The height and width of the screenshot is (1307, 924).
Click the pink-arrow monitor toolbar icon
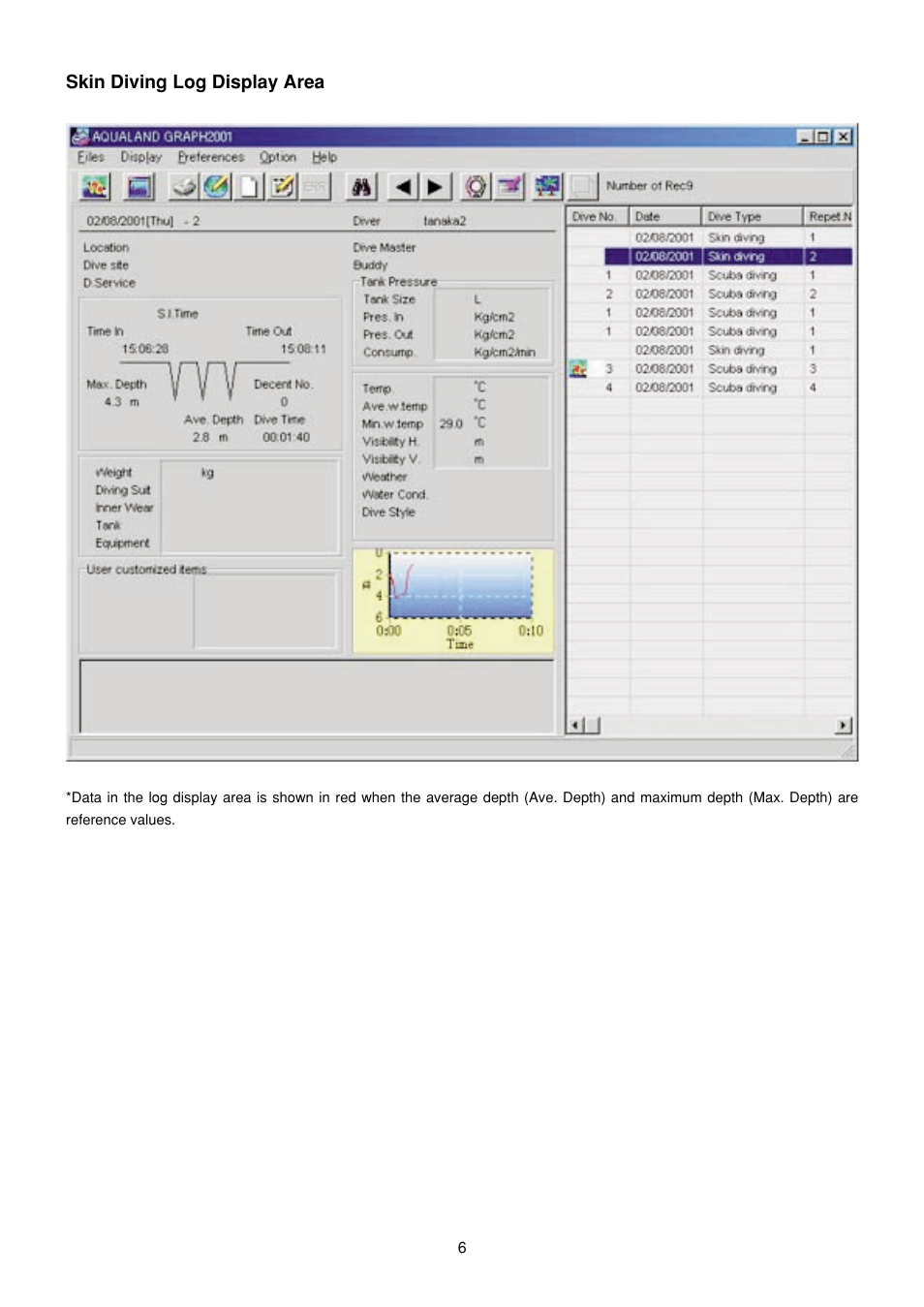coord(509,186)
